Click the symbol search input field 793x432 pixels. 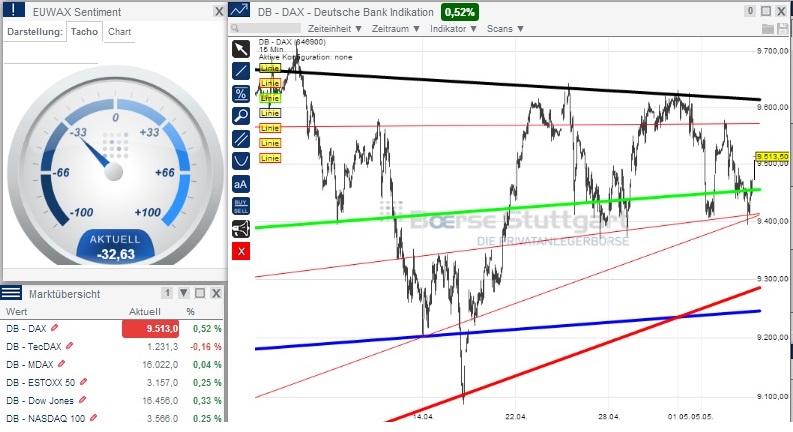pyautogui.click(x=266, y=29)
